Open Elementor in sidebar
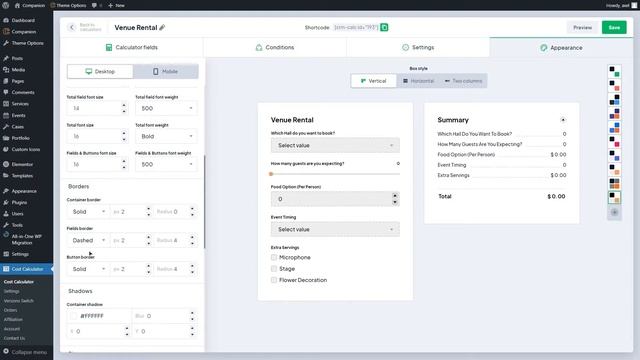The height and width of the screenshot is (360, 640). (x=22, y=164)
